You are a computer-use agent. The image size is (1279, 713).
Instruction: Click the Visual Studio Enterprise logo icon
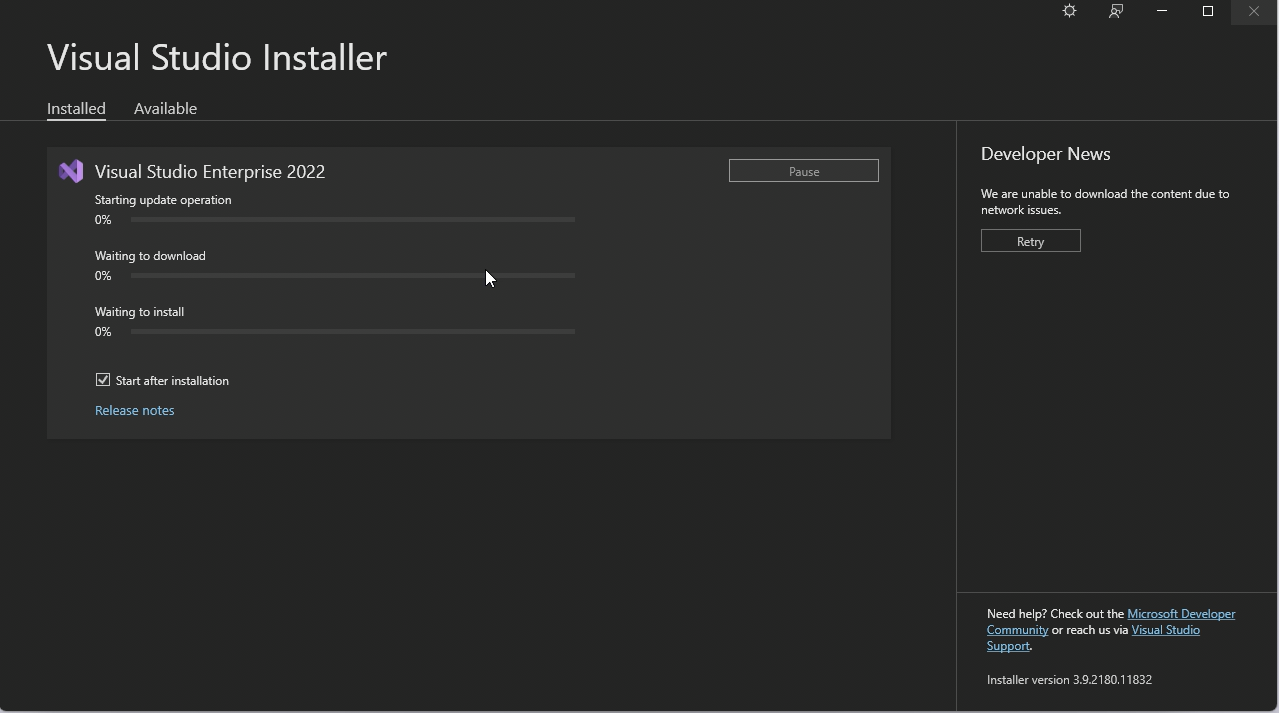[x=71, y=172]
